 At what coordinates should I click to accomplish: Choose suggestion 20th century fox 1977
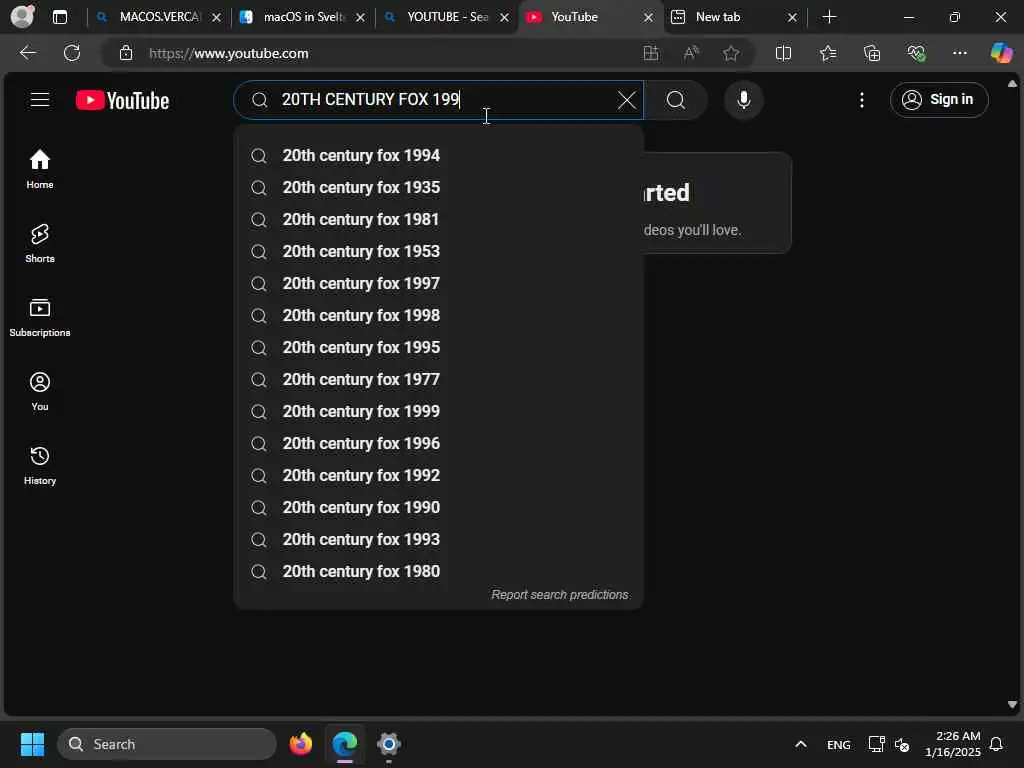439,379
